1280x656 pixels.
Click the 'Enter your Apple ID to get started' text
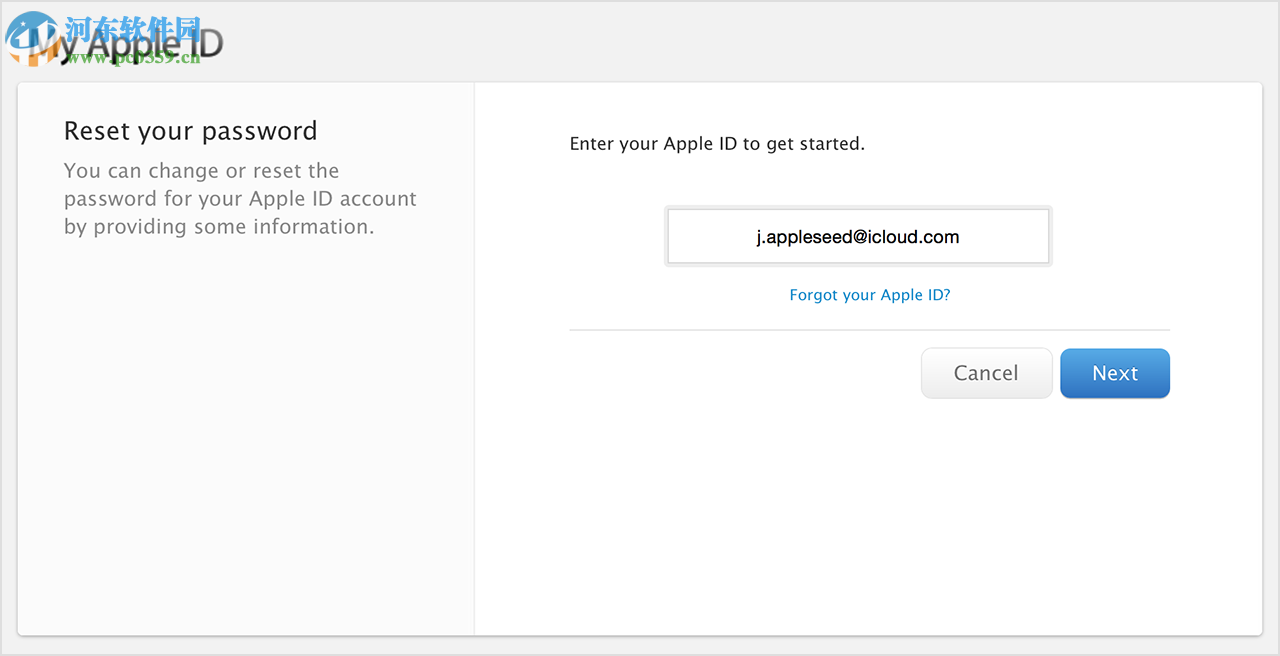coord(716,144)
